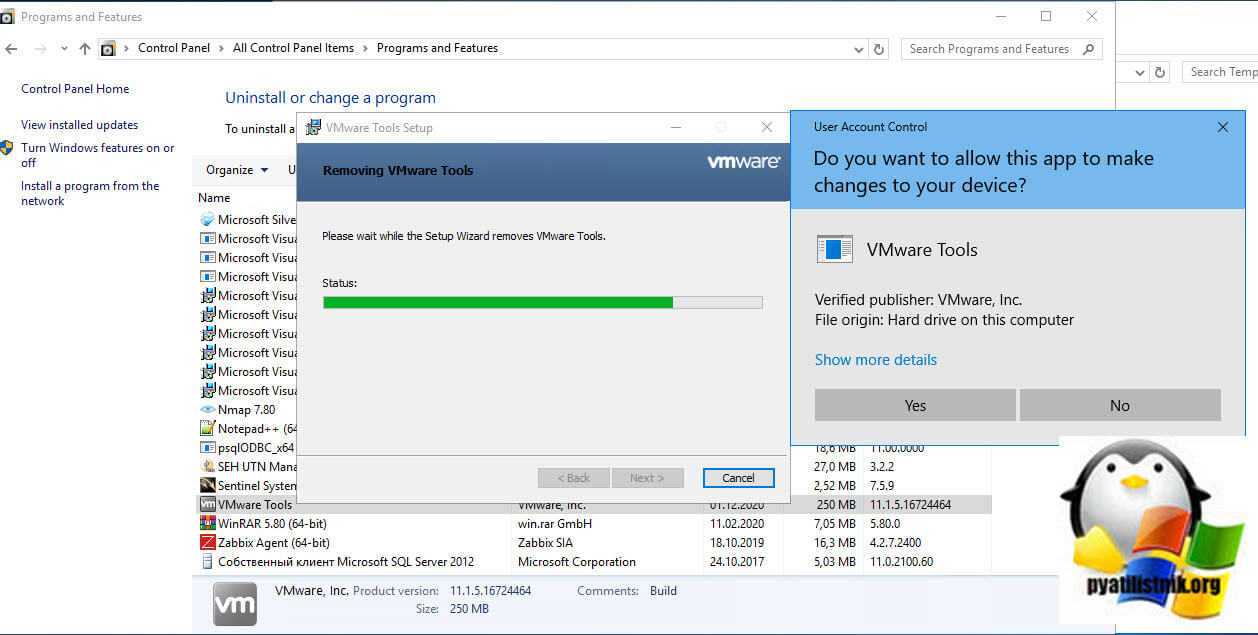The width and height of the screenshot is (1258, 635).
Task: Click Zabbix SIA publisher cell
Action: [x=545, y=543]
